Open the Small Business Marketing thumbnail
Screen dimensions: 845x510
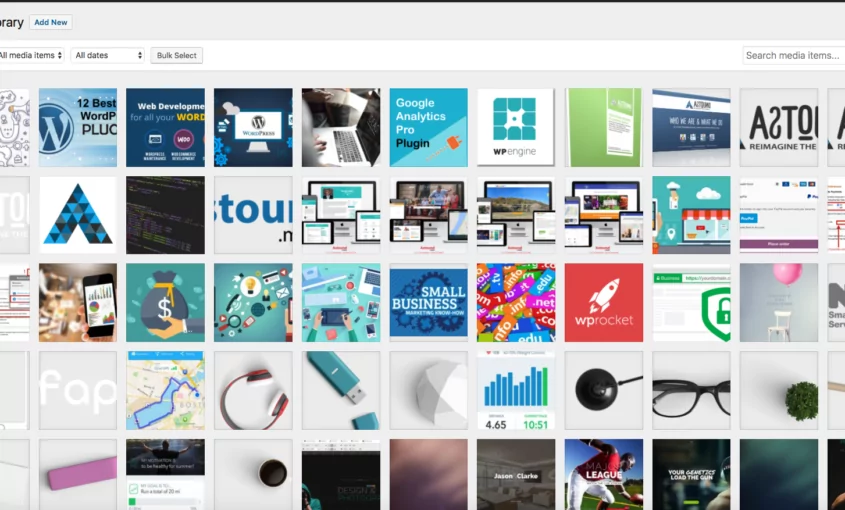429,302
